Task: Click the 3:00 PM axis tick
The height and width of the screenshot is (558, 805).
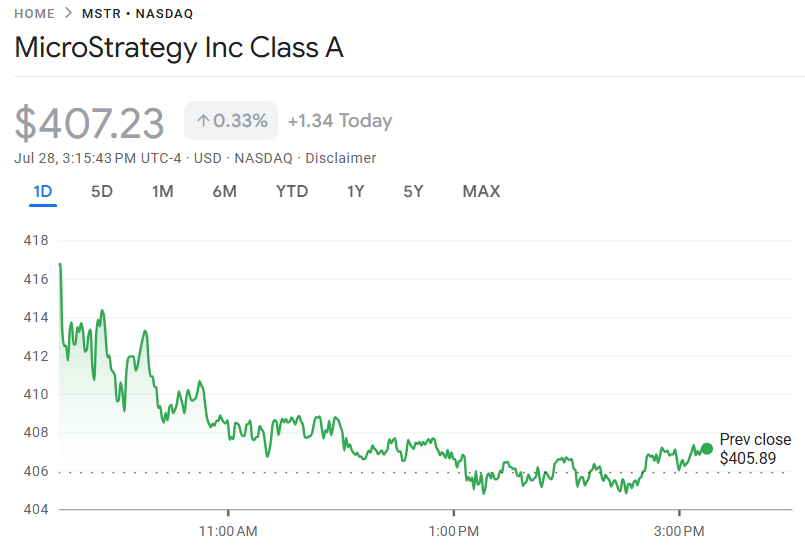Action: pos(679,531)
